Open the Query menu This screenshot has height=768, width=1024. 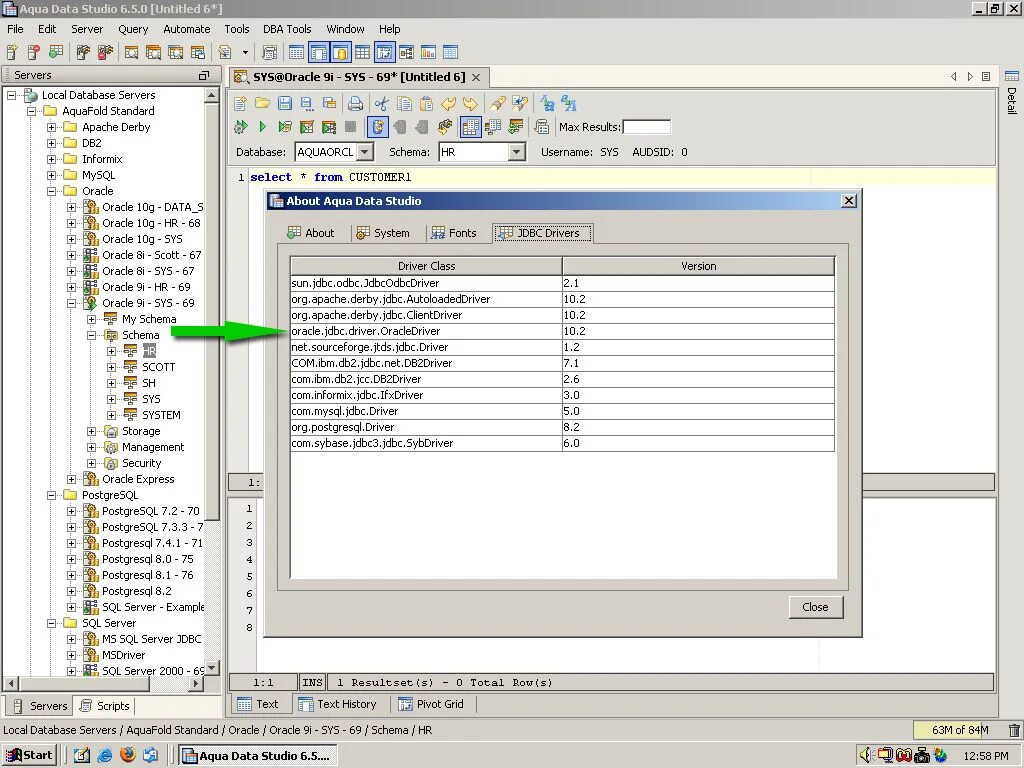pos(133,29)
